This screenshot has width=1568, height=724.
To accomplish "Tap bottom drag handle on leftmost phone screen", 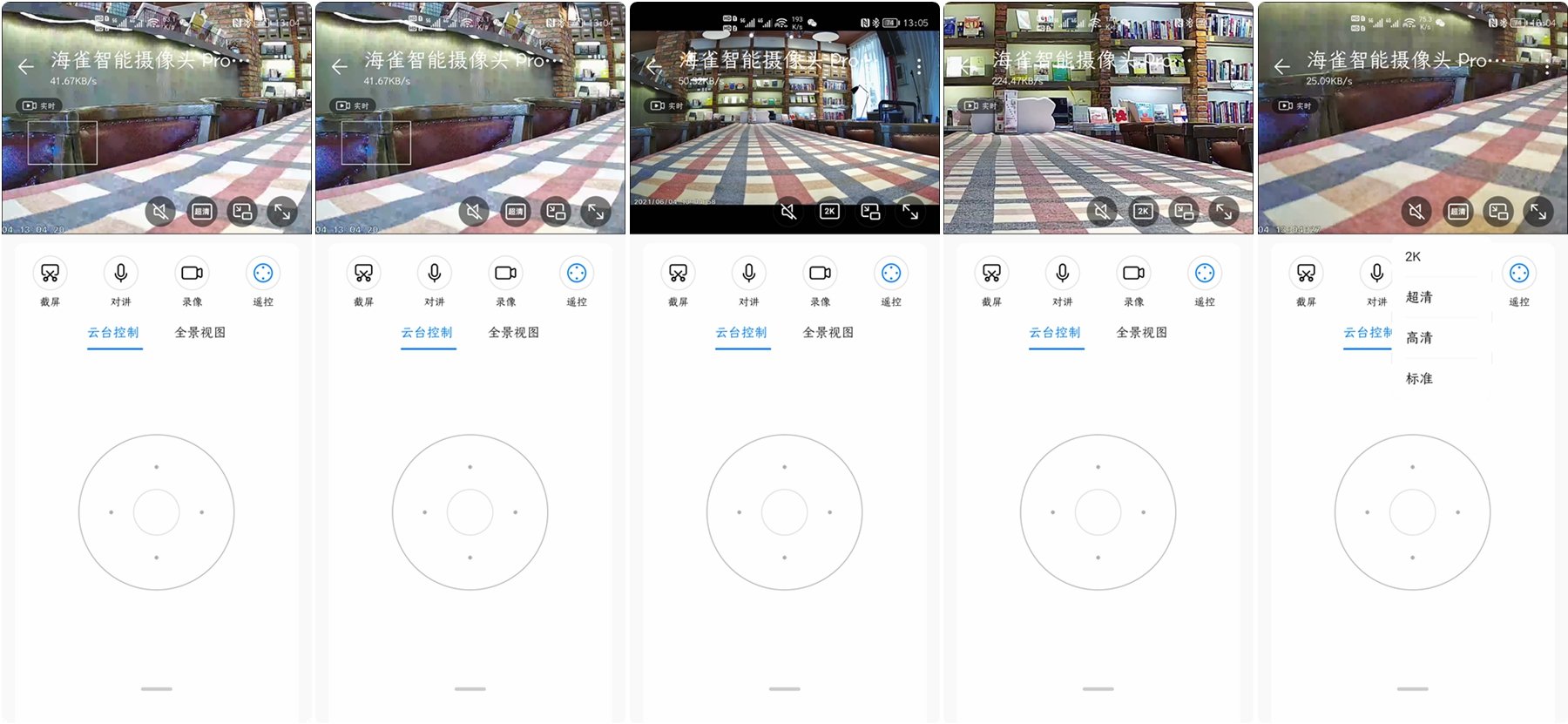I will click(x=157, y=689).
